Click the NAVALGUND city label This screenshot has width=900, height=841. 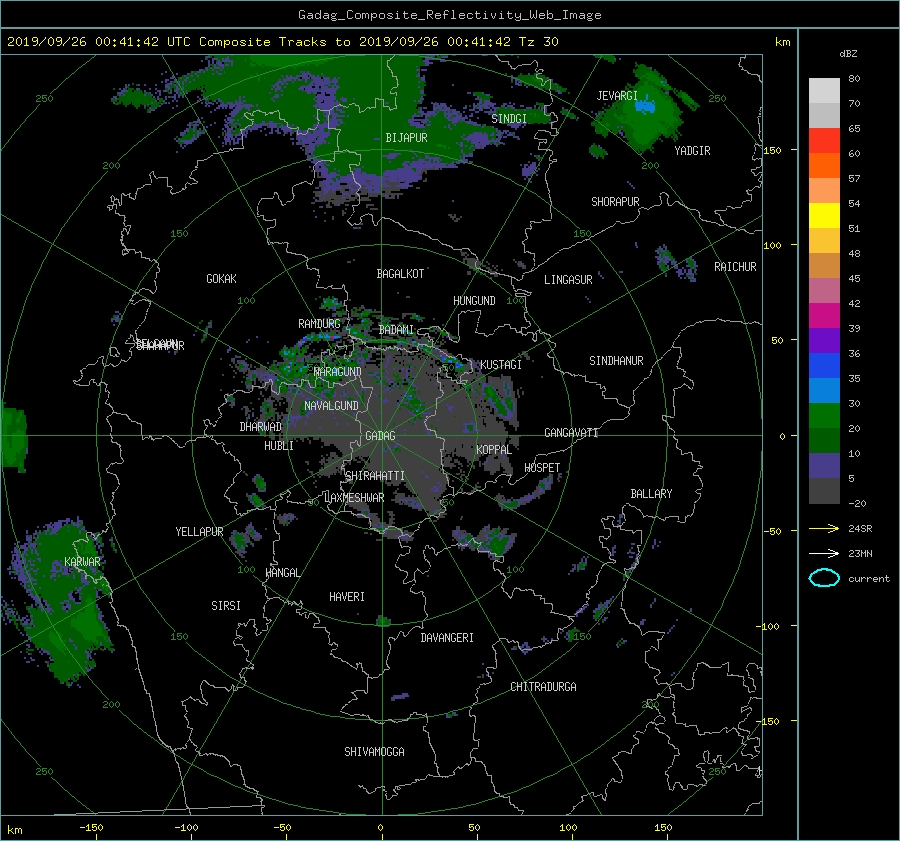pos(331,406)
